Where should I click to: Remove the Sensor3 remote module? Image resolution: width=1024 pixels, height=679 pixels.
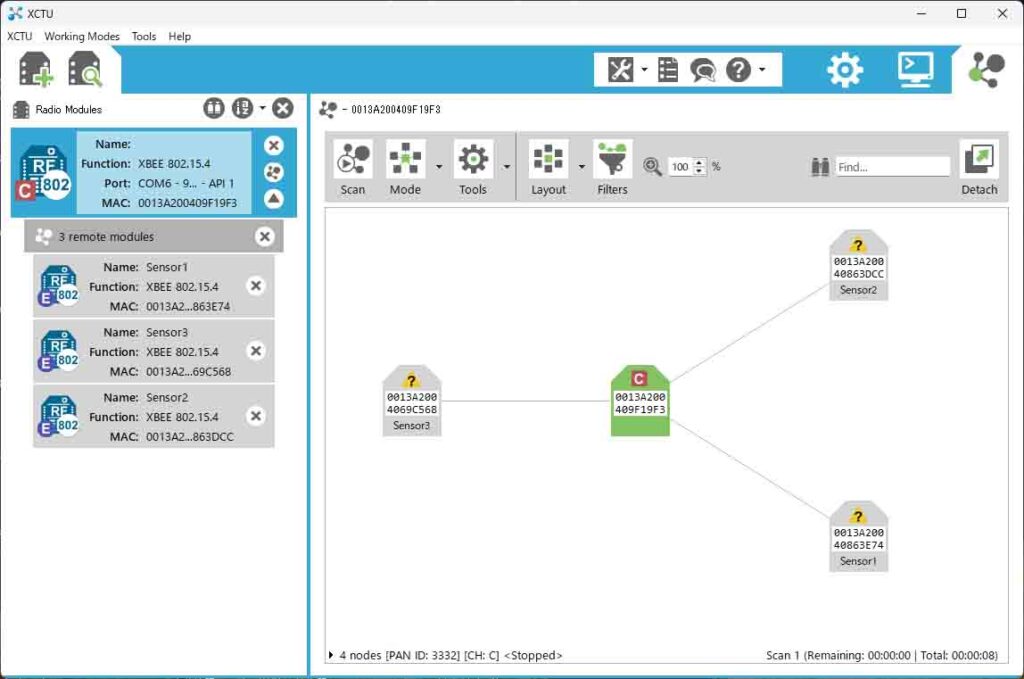tap(256, 351)
